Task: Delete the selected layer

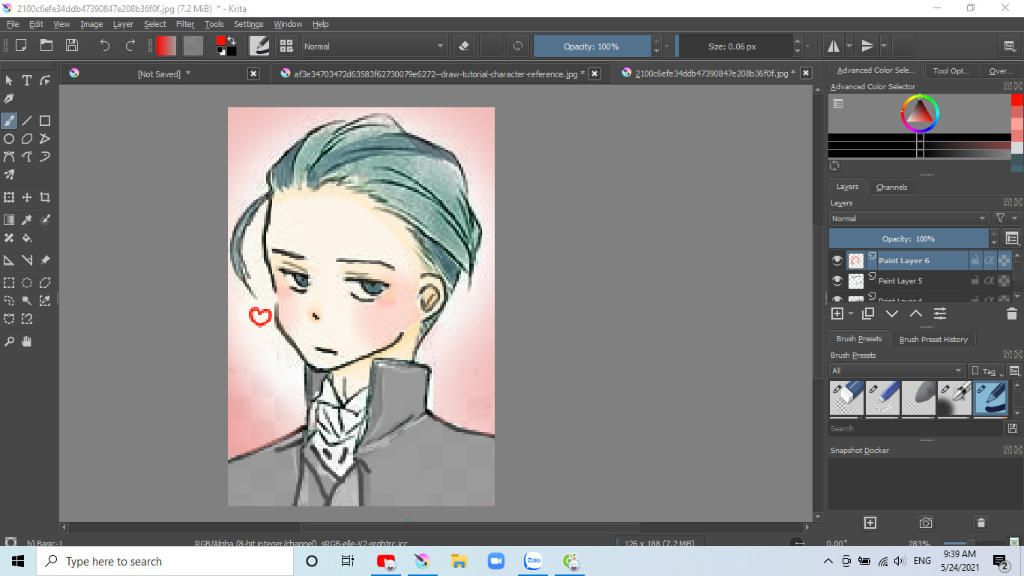Action: tap(1011, 314)
